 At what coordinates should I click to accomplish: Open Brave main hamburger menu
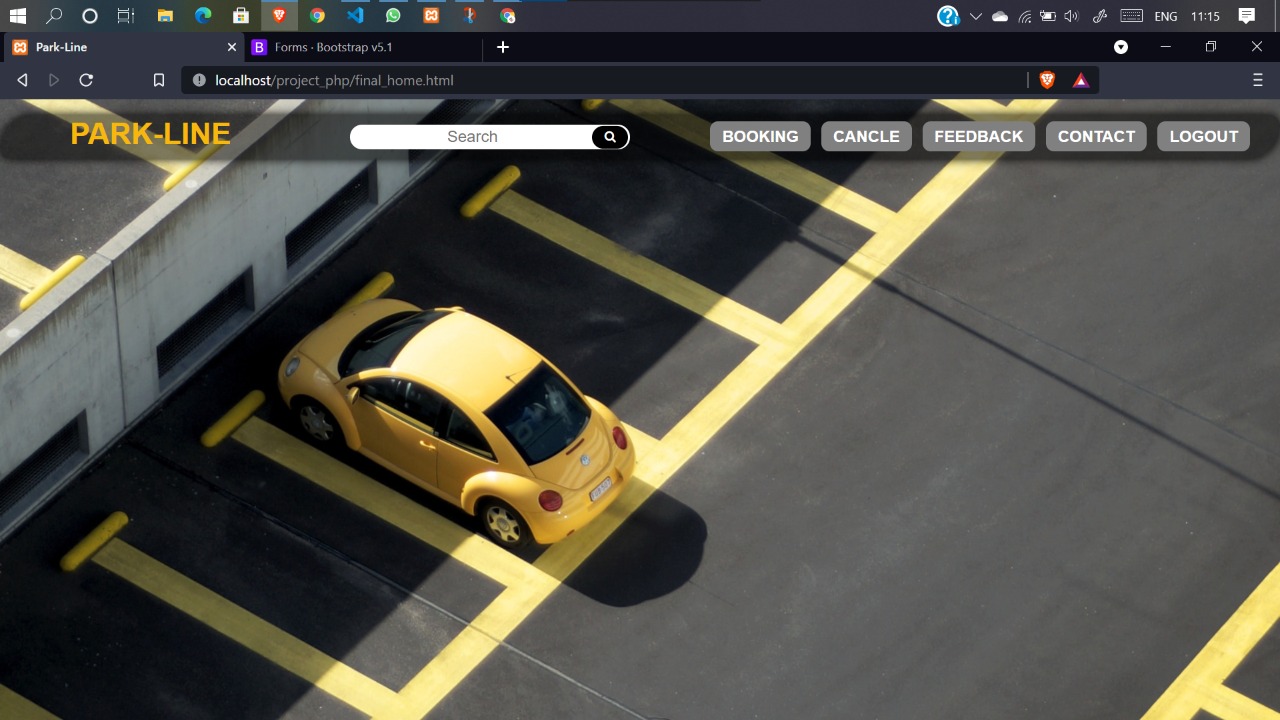pyautogui.click(x=1258, y=80)
